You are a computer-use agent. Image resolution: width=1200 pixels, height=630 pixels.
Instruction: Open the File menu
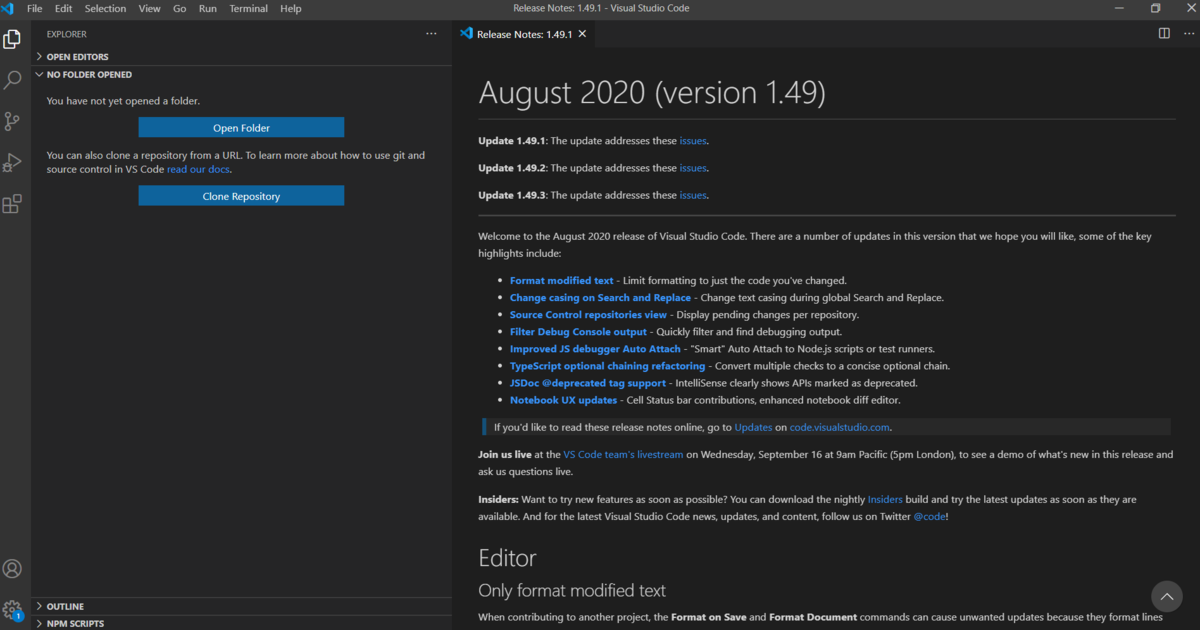[x=35, y=8]
